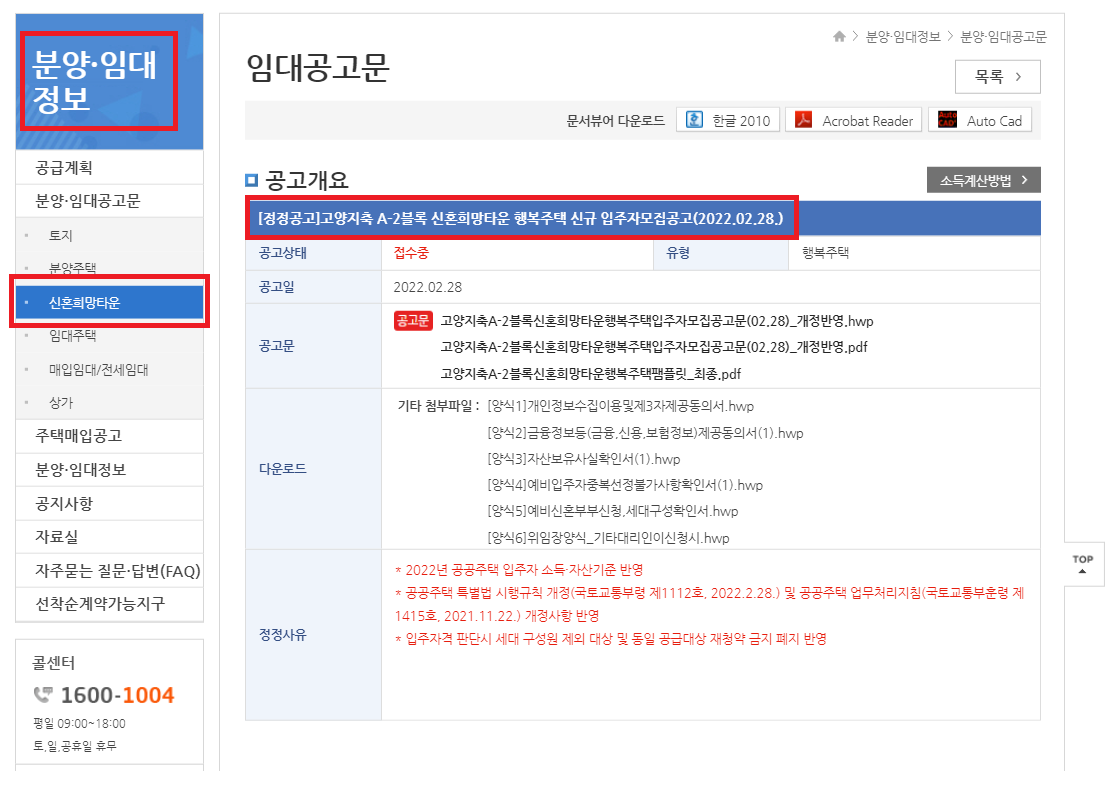Download [양식5]예비신혼부부신청,세대구성확인서.hwp
The width and height of the screenshot is (1115, 797).
pyautogui.click(x=612, y=511)
